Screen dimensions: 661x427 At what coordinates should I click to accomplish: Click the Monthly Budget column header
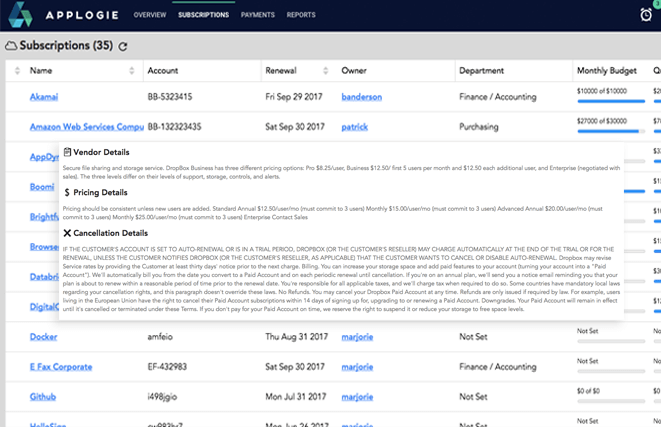coord(607,70)
